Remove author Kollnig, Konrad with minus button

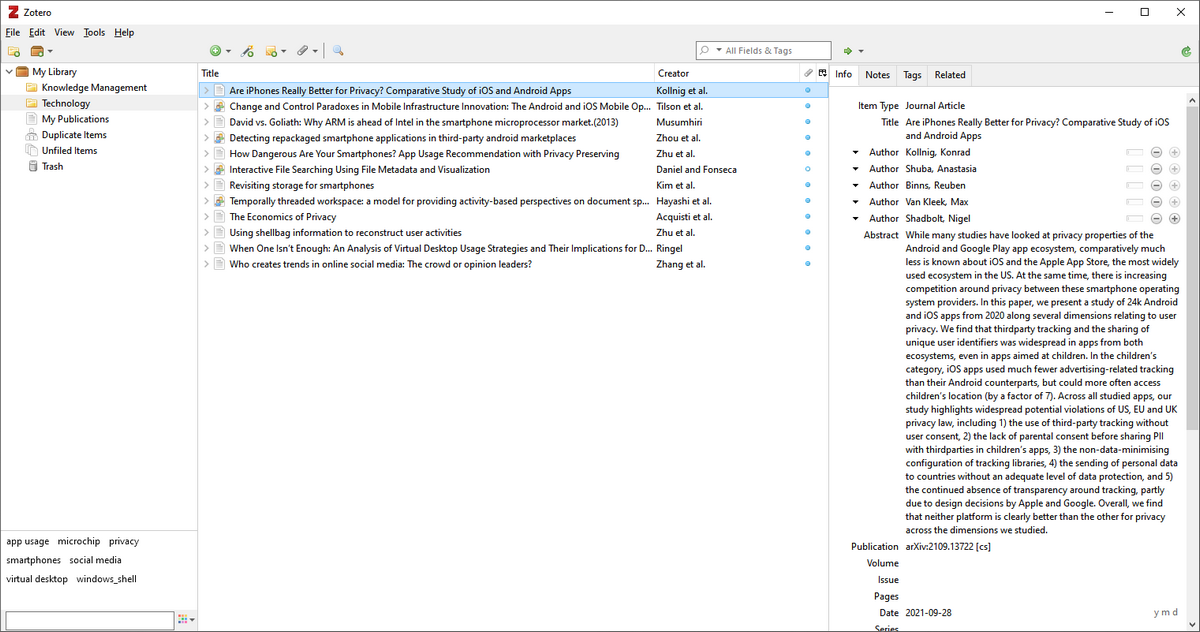tap(1156, 153)
